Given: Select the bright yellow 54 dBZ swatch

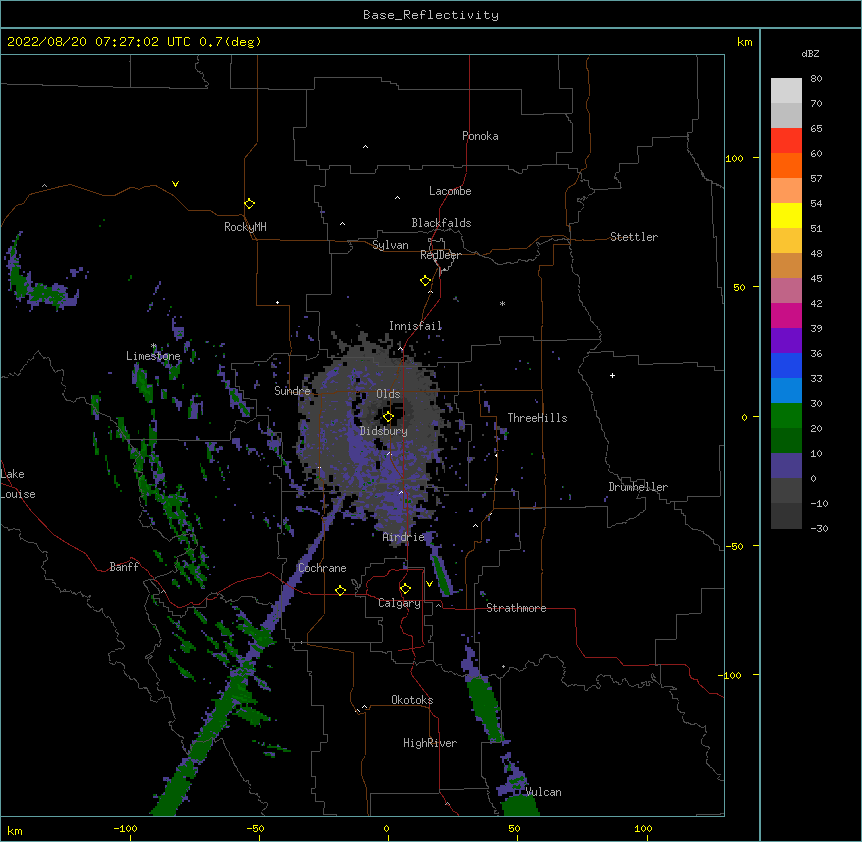Looking at the screenshot, I should click(786, 215).
